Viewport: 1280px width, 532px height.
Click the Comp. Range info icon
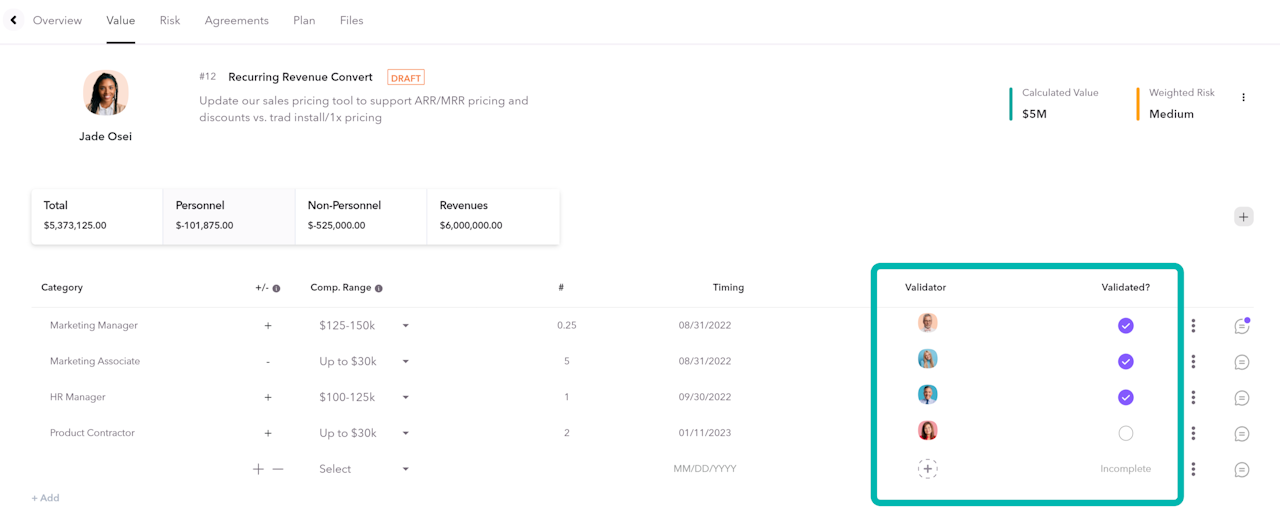click(379, 288)
